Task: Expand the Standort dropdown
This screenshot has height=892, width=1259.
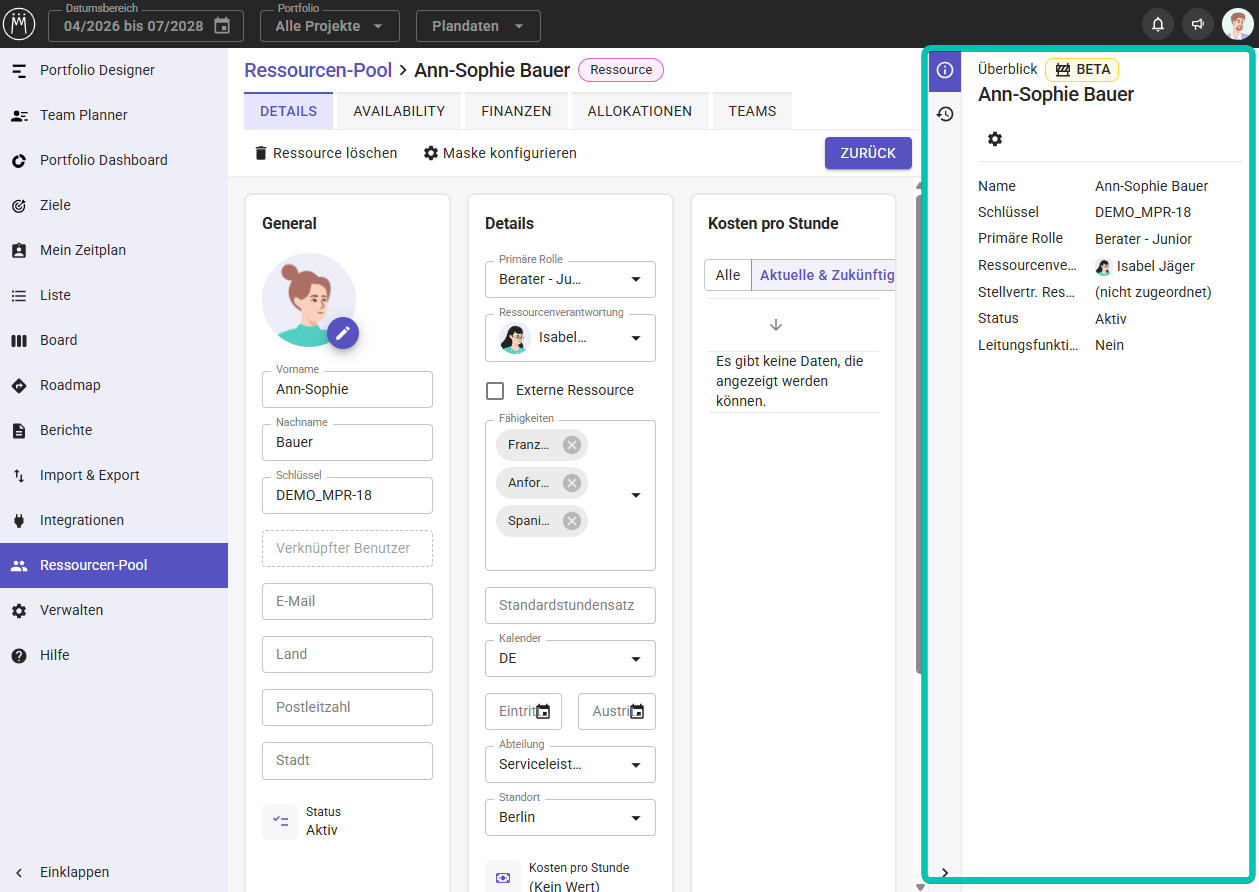Action: tap(636, 818)
